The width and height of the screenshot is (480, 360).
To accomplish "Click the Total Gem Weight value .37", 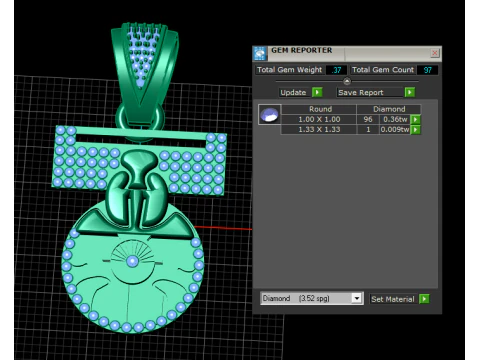I will coord(336,70).
